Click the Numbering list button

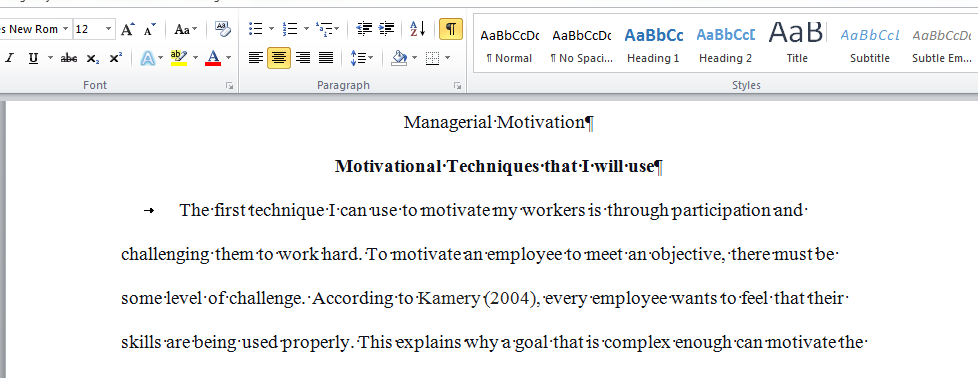pyautogui.click(x=290, y=29)
